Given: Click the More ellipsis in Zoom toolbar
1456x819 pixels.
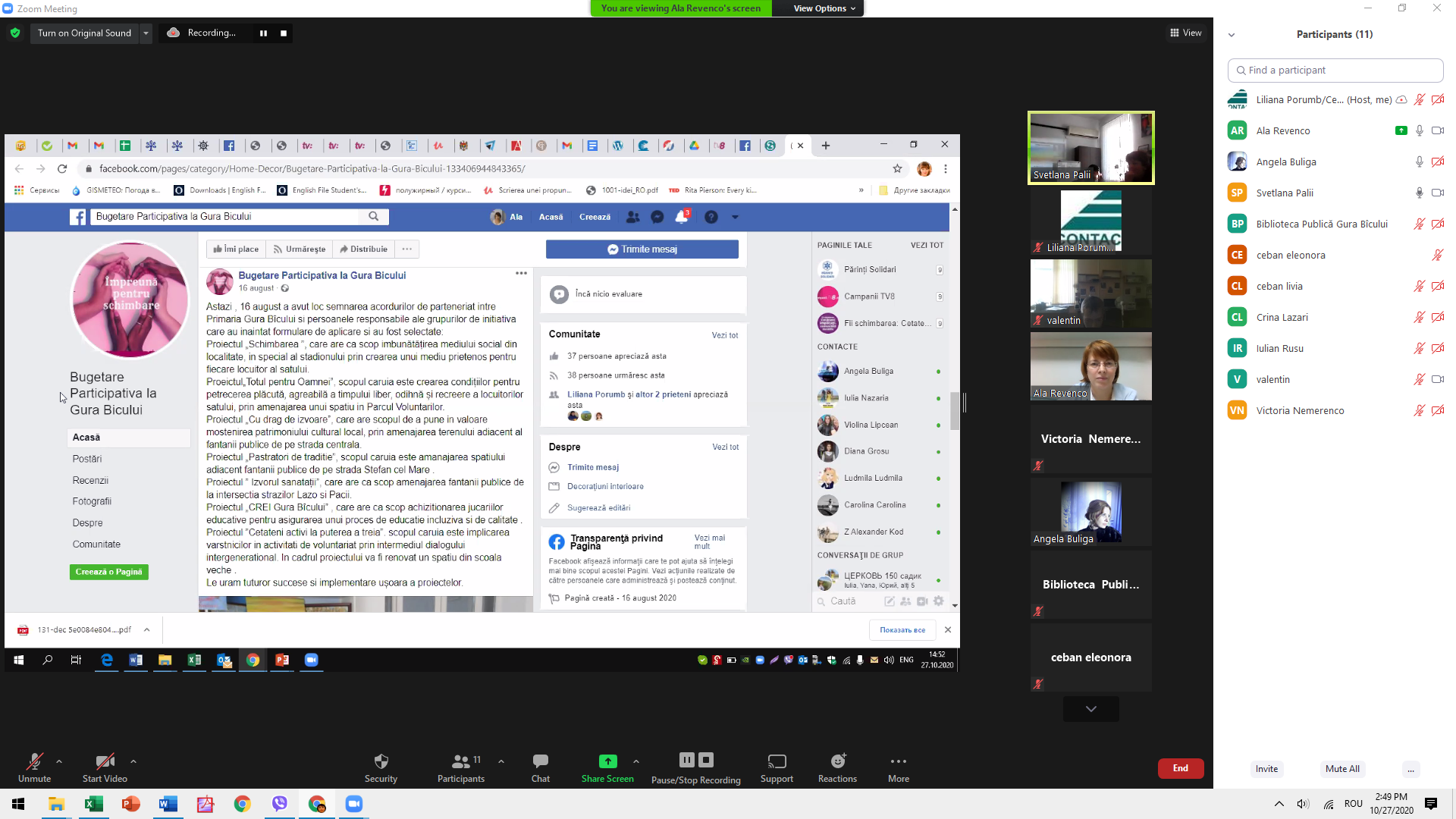Looking at the screenshot, I should pyautogui.click(x=898, y=761).
